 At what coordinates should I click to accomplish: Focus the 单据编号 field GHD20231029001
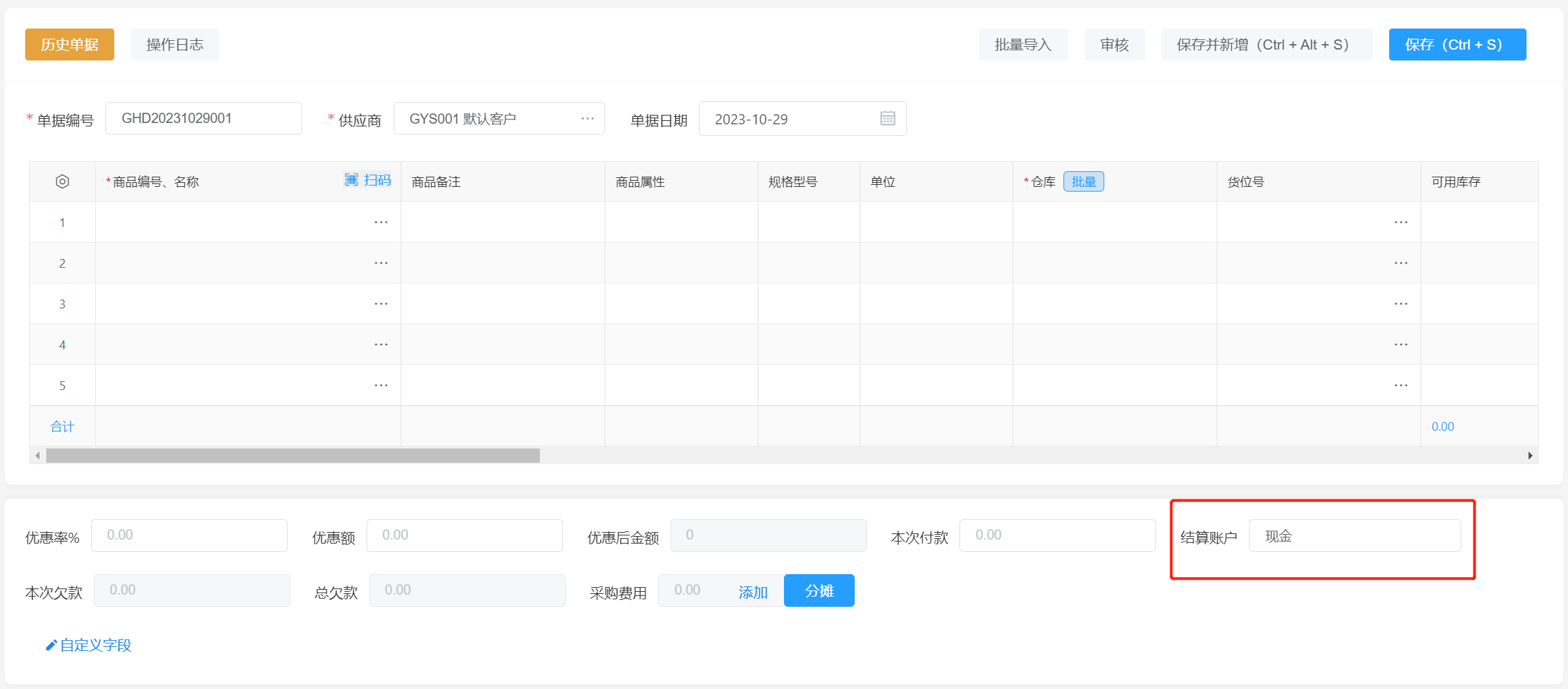pos(203,118)
